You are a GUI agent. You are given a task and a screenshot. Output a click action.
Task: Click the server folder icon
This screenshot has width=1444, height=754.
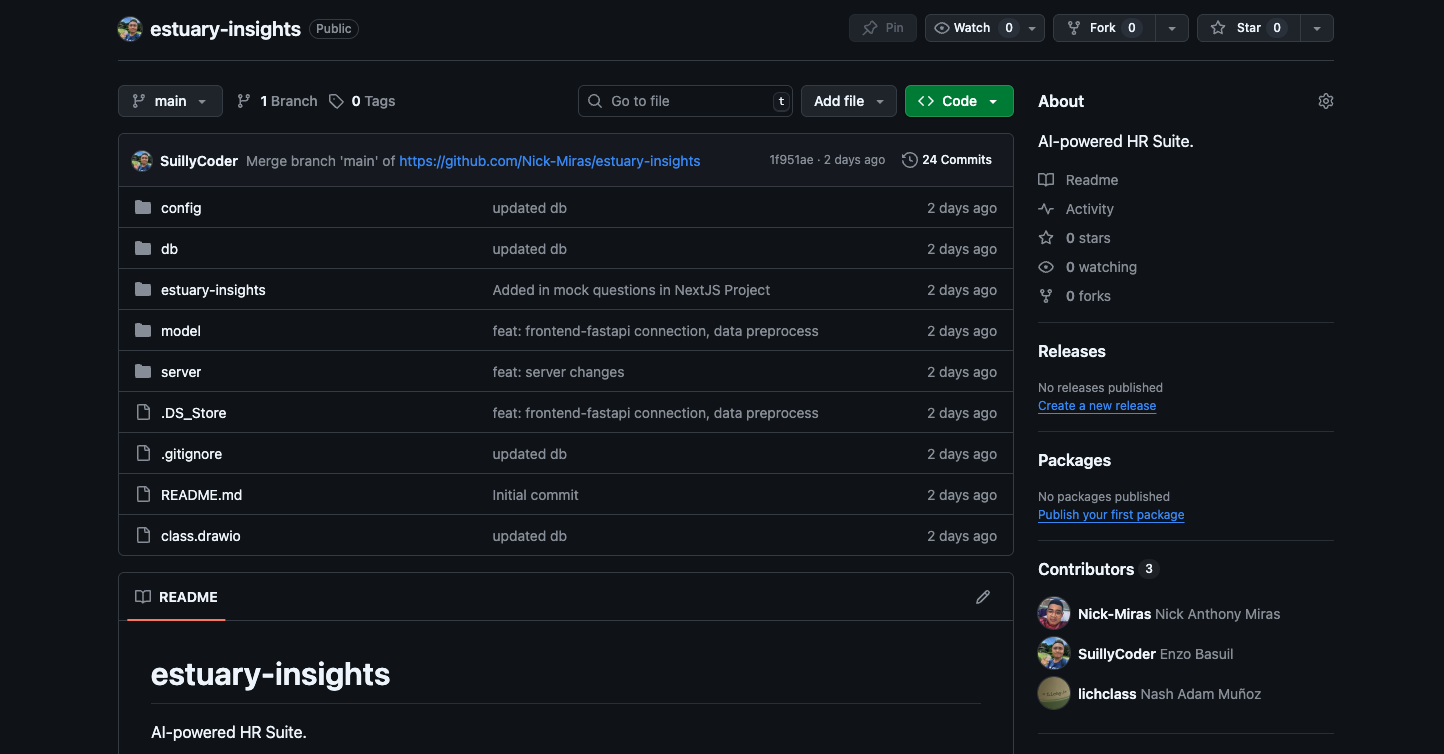click(x=143, y=372)
